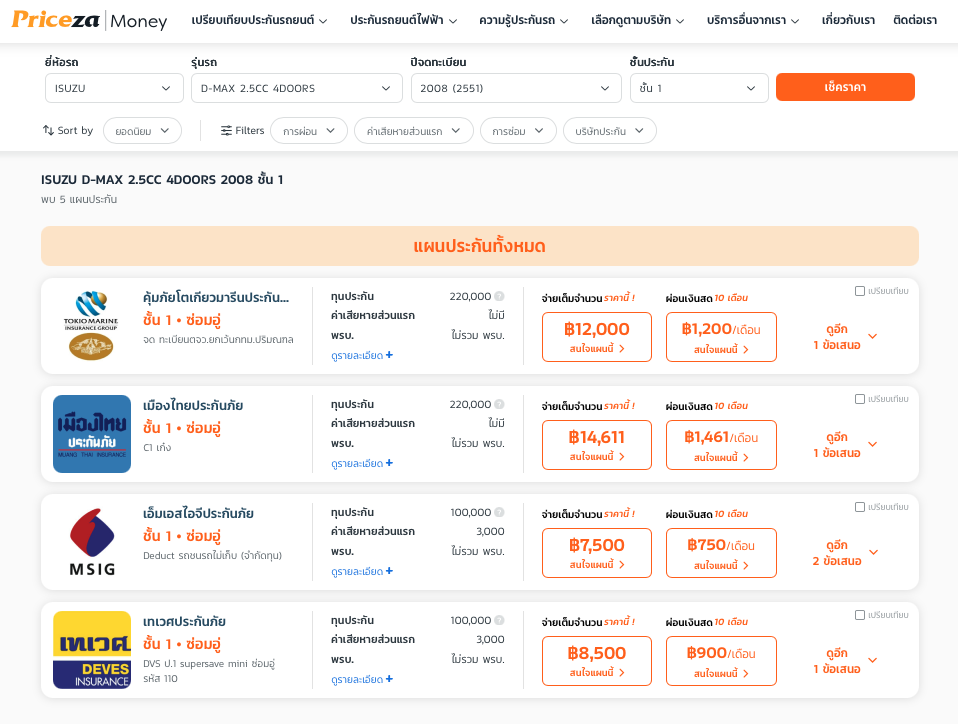Expand 2 more offers for MSIG

(845, 553)
